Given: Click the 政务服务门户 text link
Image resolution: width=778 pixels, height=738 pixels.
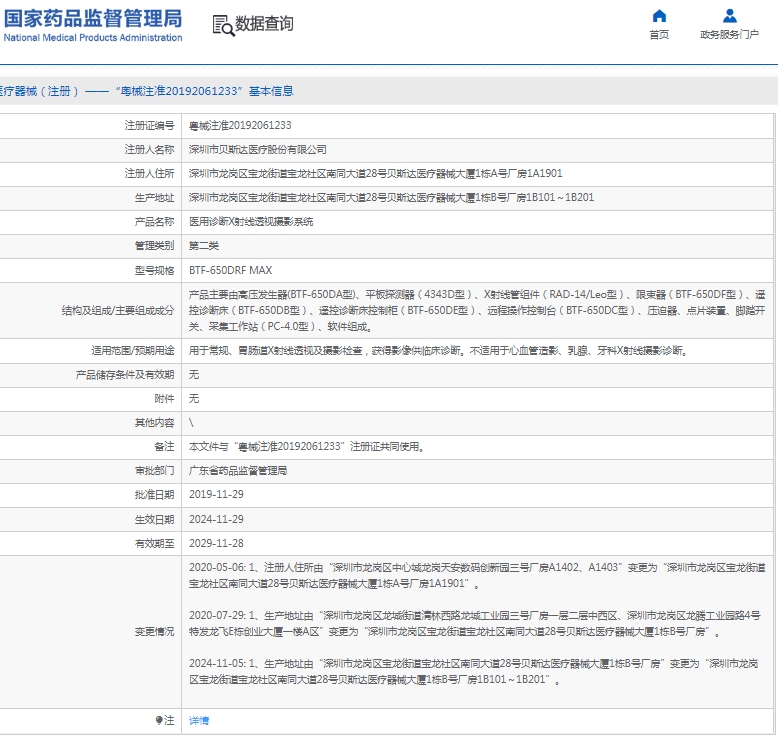Looking at the screenshot, I should [x=729, y=34].
